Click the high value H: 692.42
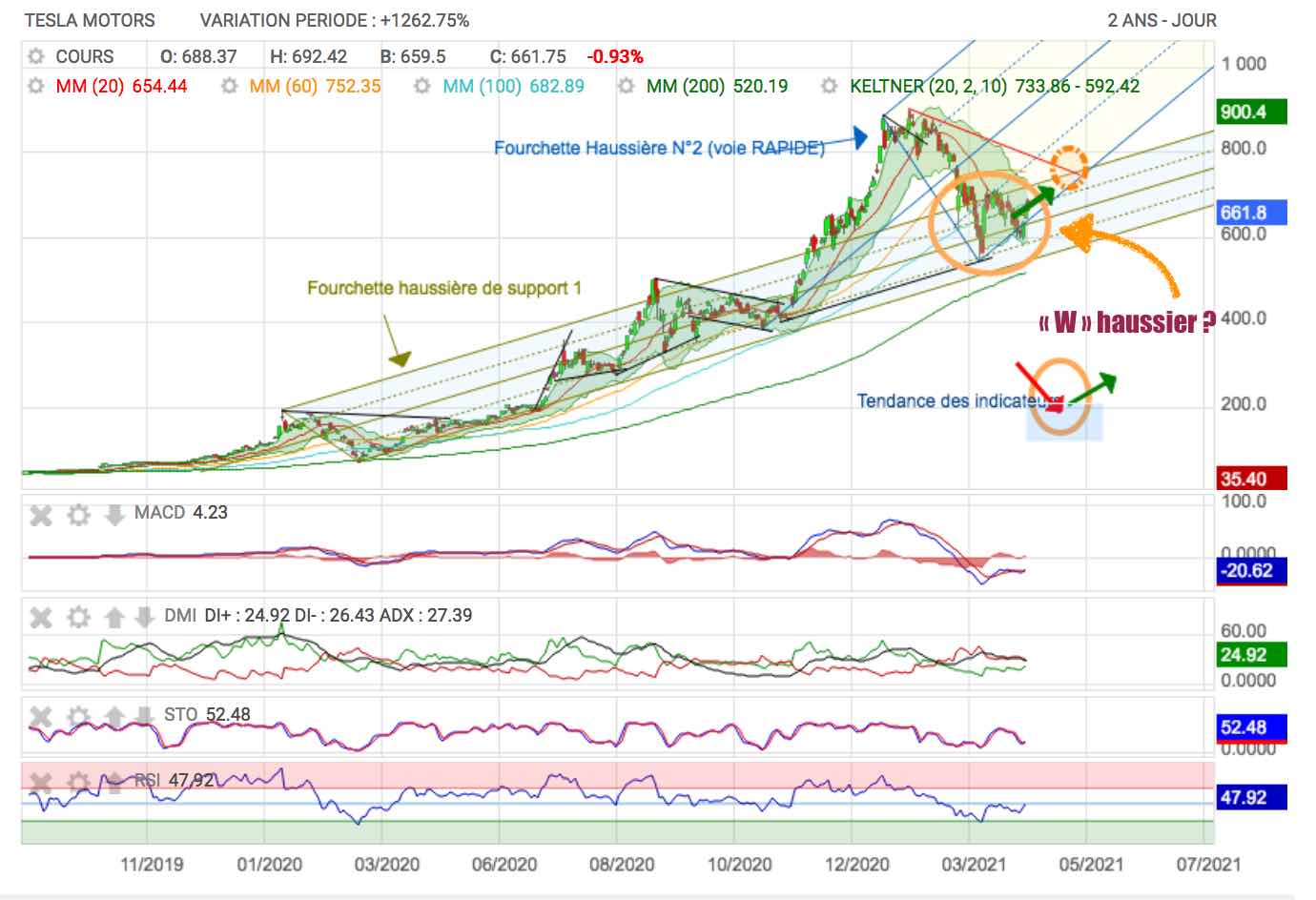Image resolution: width=1316 pixels, height=900 pixels. click(x=309, y=56)
